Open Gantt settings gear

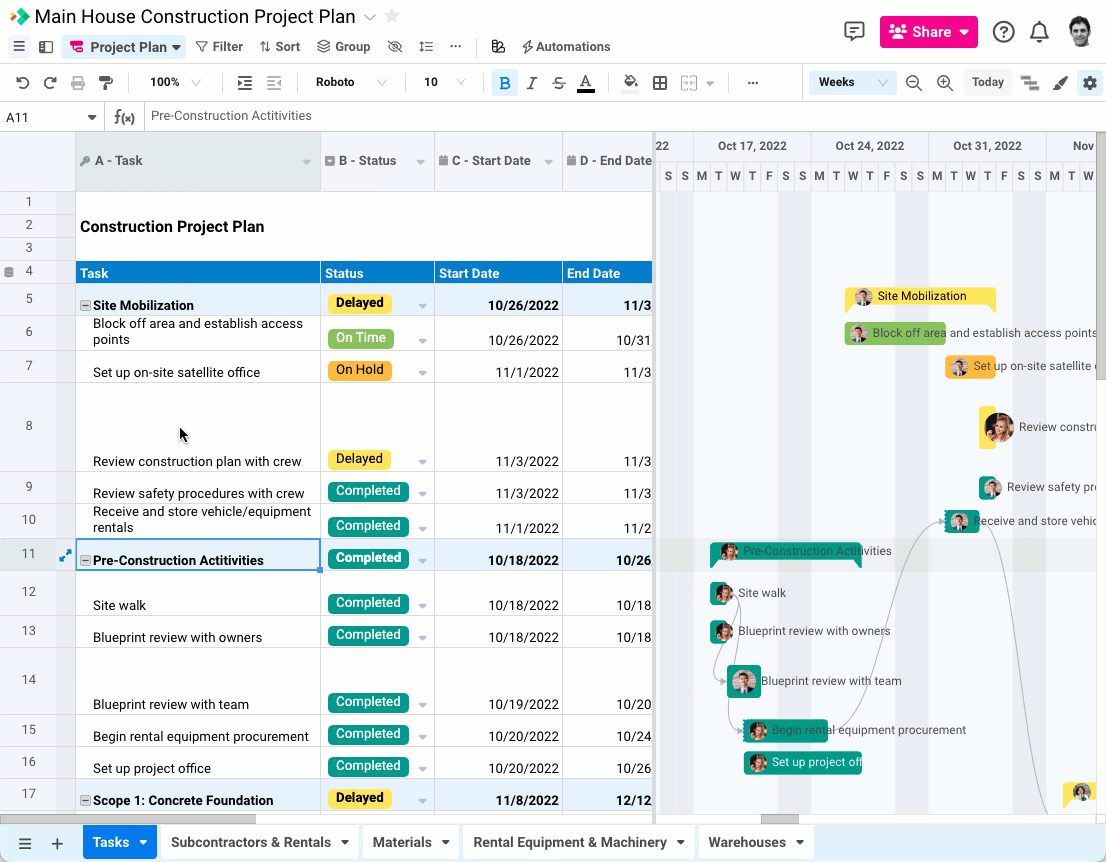point(1090,83)
